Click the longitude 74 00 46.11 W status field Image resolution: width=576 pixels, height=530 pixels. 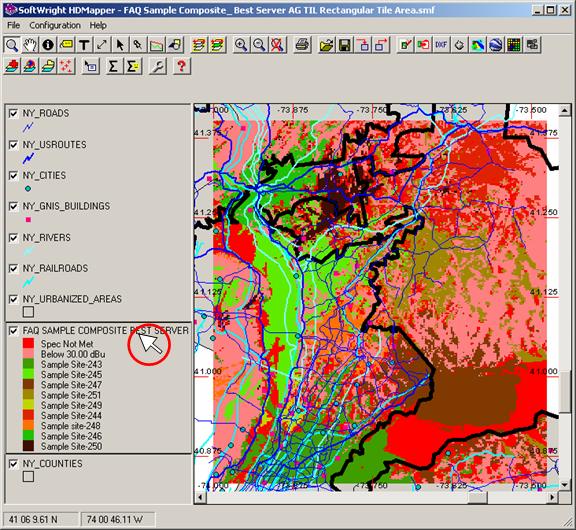(117, 519)
